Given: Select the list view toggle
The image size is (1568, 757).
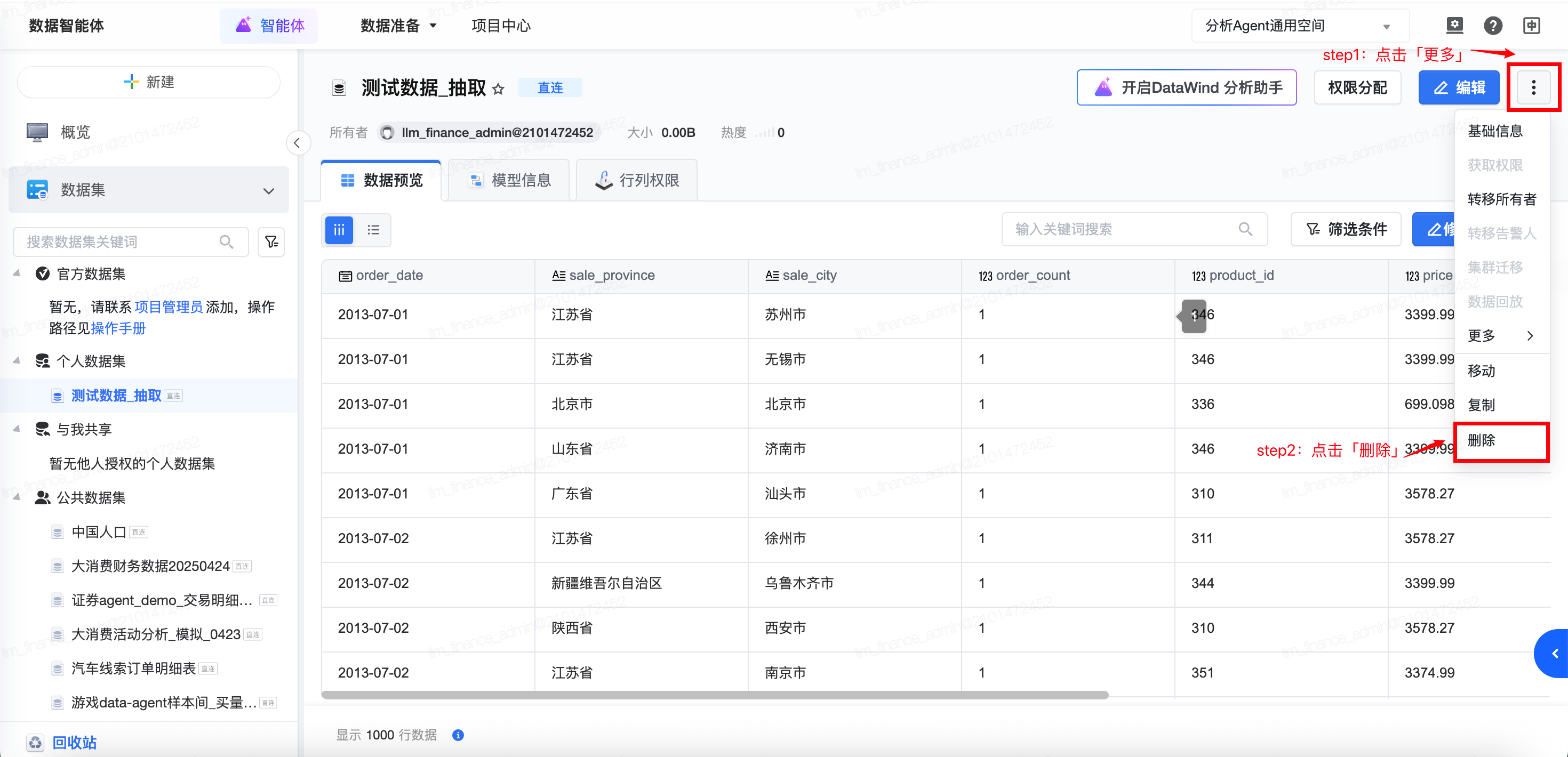Looking at the screenshot, I should 372,229.
